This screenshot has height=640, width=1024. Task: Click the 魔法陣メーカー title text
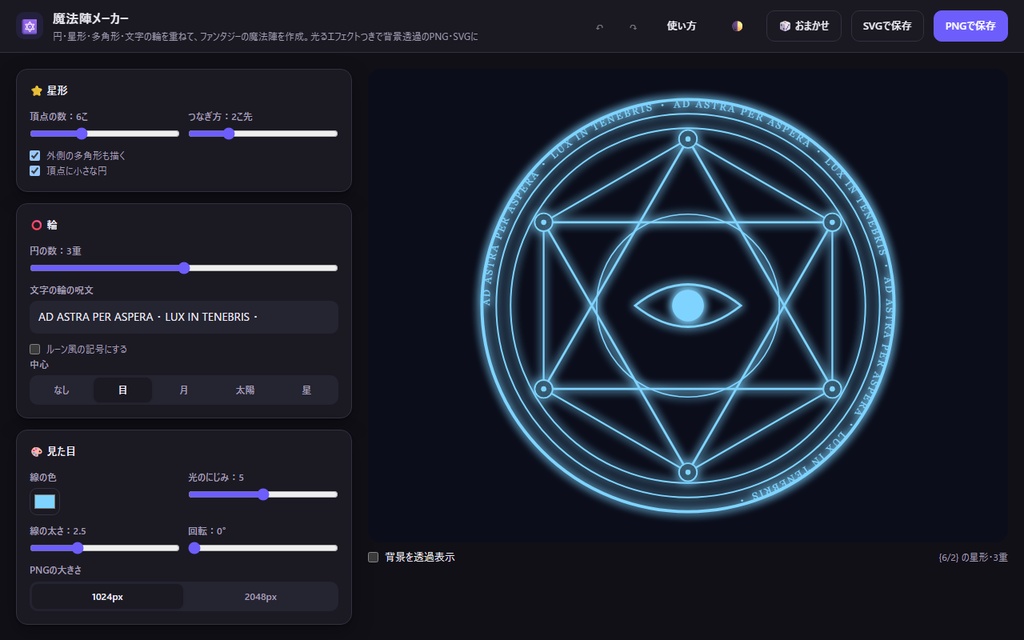(x=90, y=18)
